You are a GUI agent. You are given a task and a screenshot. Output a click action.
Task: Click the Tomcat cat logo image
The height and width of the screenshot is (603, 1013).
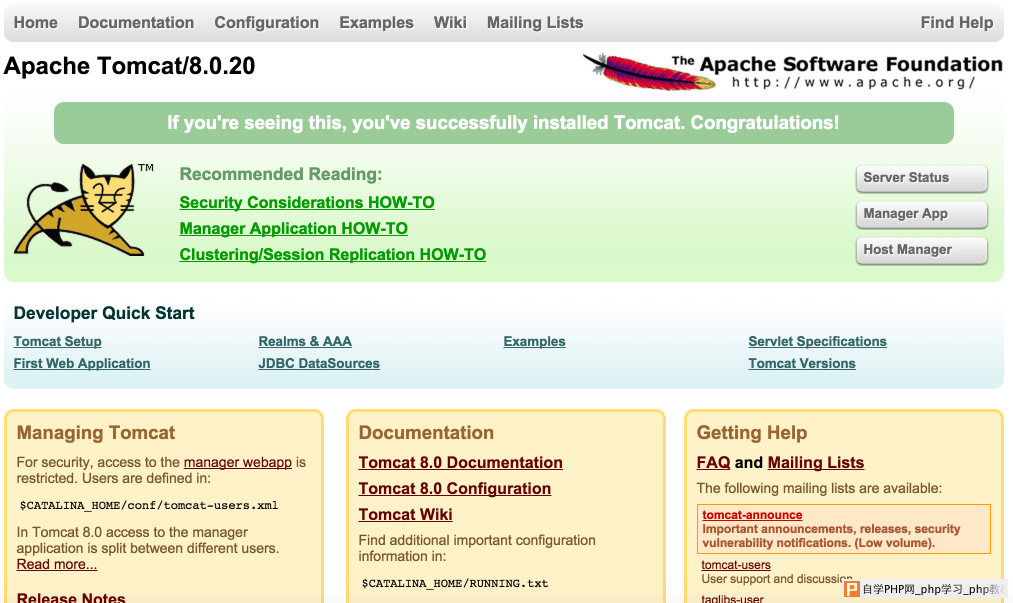tap(84, 210)
